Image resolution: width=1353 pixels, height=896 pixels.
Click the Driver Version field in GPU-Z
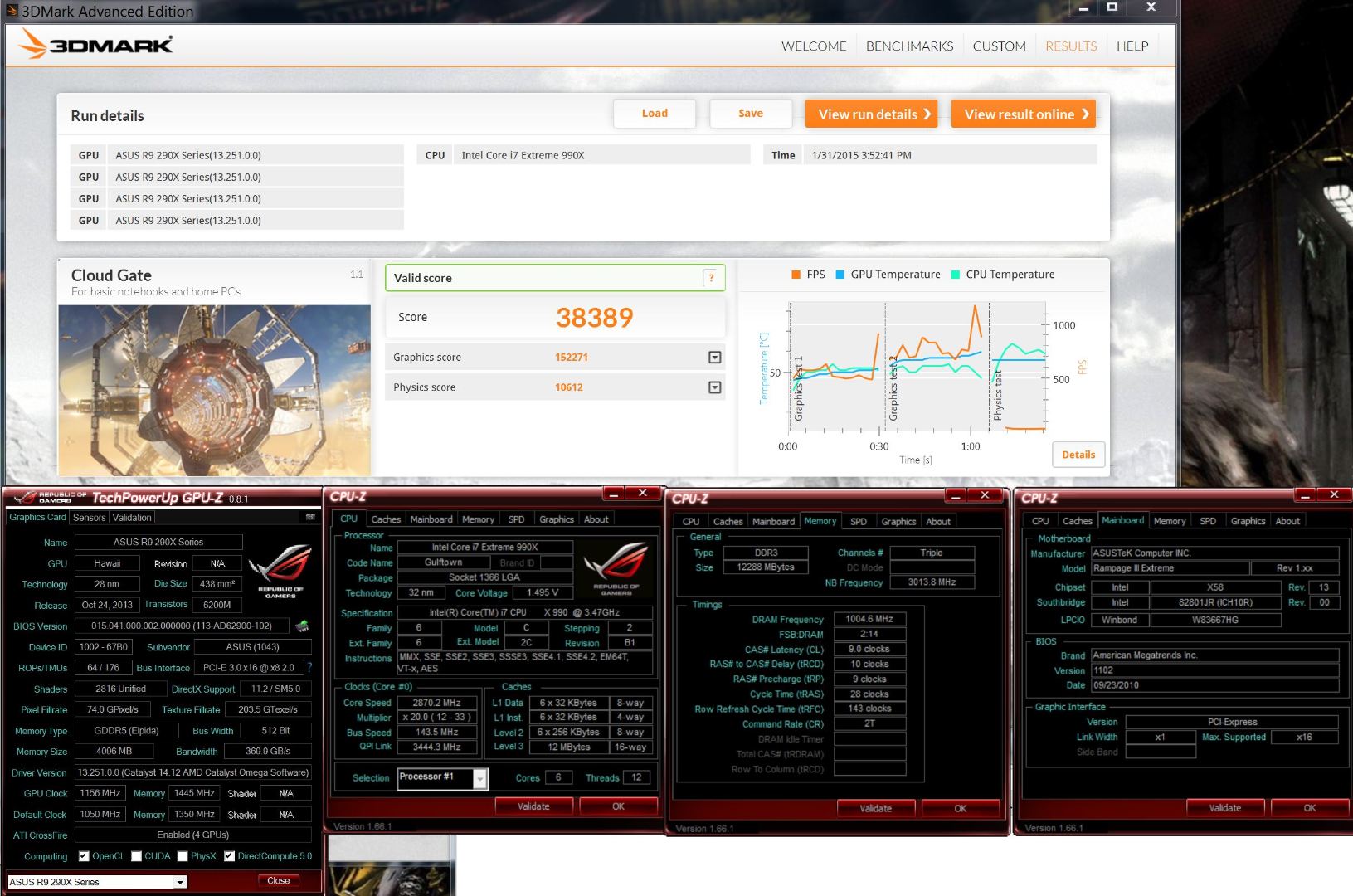192,772
